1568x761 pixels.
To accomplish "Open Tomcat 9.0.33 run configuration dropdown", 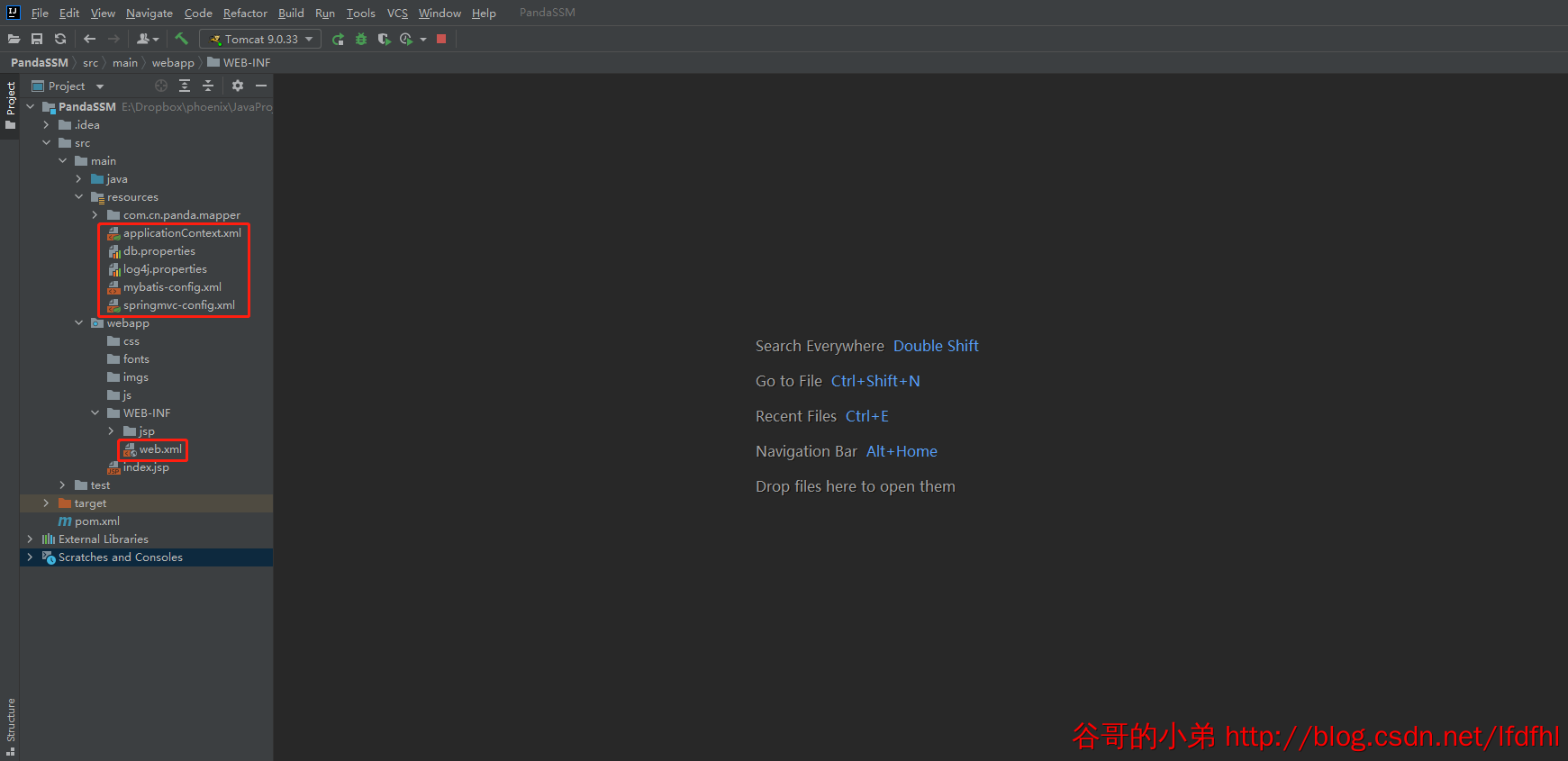I will pyautogui.click(x=260, y=39).
